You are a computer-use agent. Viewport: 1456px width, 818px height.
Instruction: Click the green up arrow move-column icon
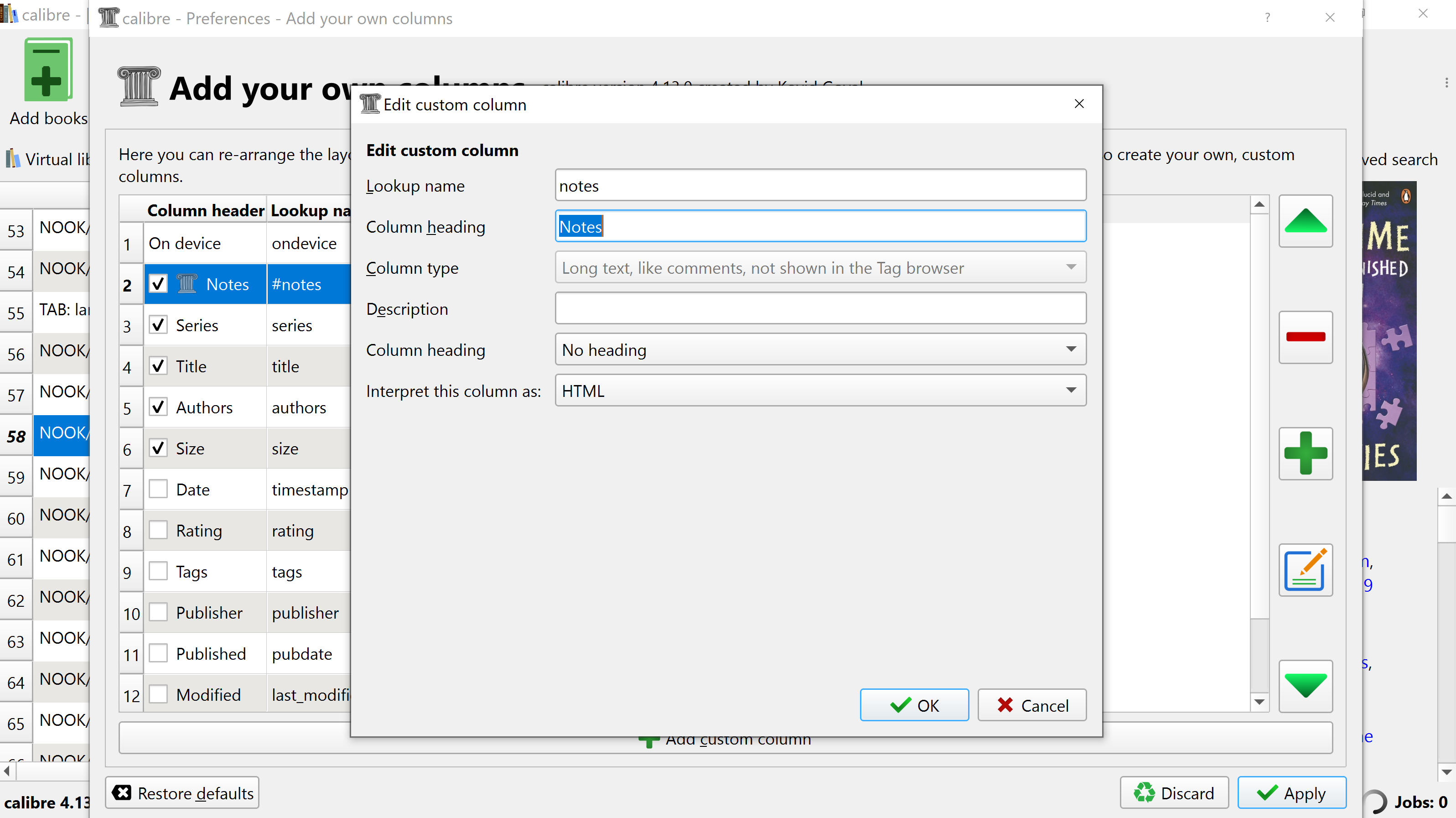click(1305, 221)
